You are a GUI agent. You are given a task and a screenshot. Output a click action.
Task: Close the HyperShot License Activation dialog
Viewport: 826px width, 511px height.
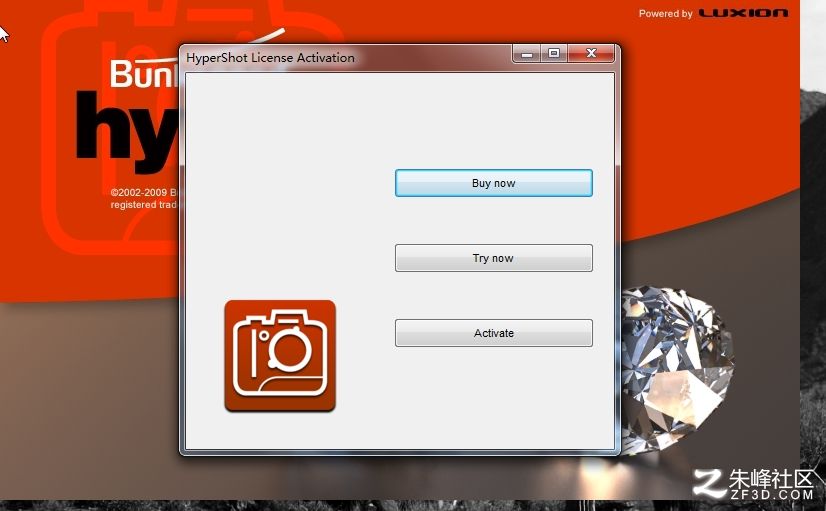(591, 53)
